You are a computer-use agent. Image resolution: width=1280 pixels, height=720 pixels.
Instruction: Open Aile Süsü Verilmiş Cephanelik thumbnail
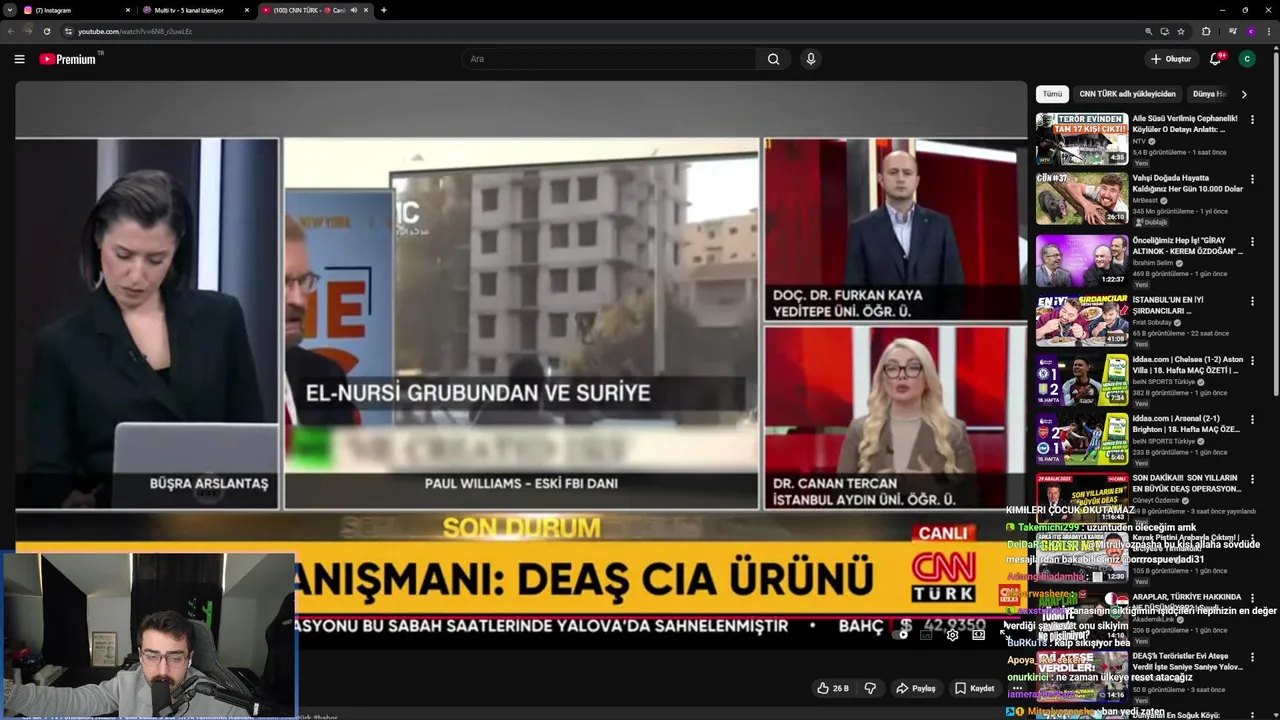coord(1082,139)
